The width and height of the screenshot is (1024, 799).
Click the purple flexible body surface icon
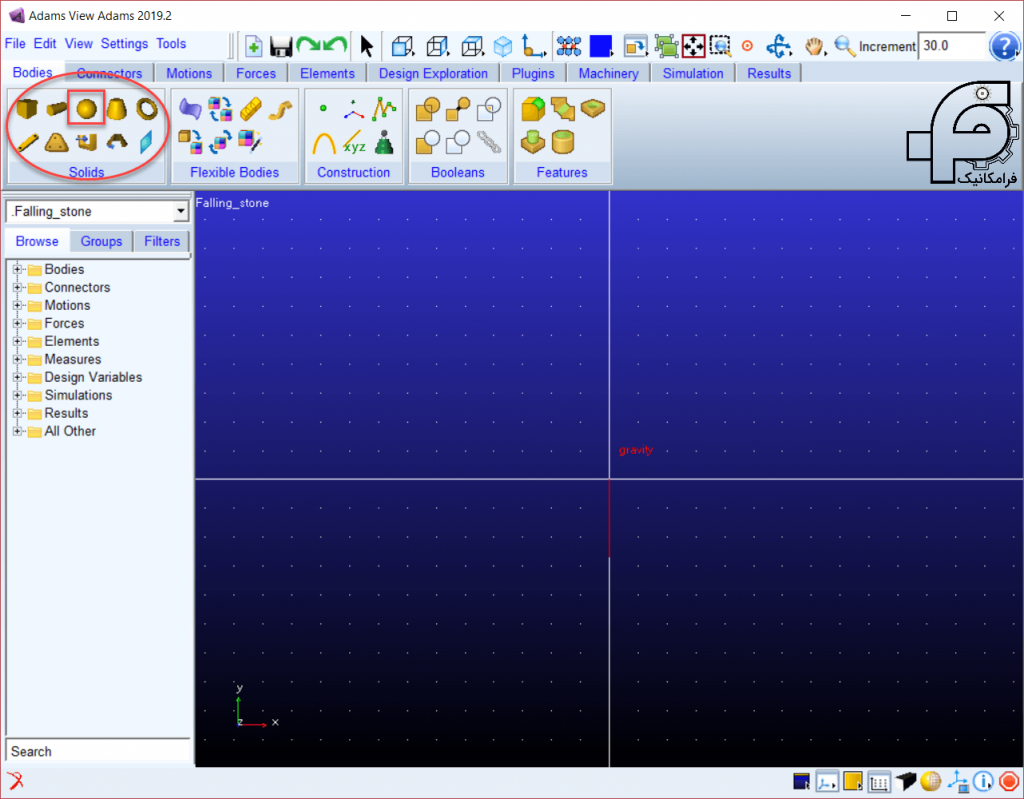click(x=190, y=108)
